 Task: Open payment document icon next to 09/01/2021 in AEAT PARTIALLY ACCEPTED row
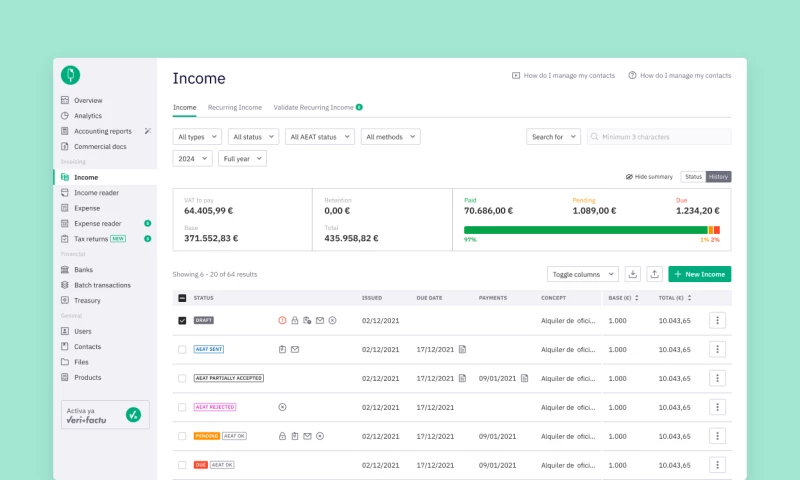pos(524,378)
